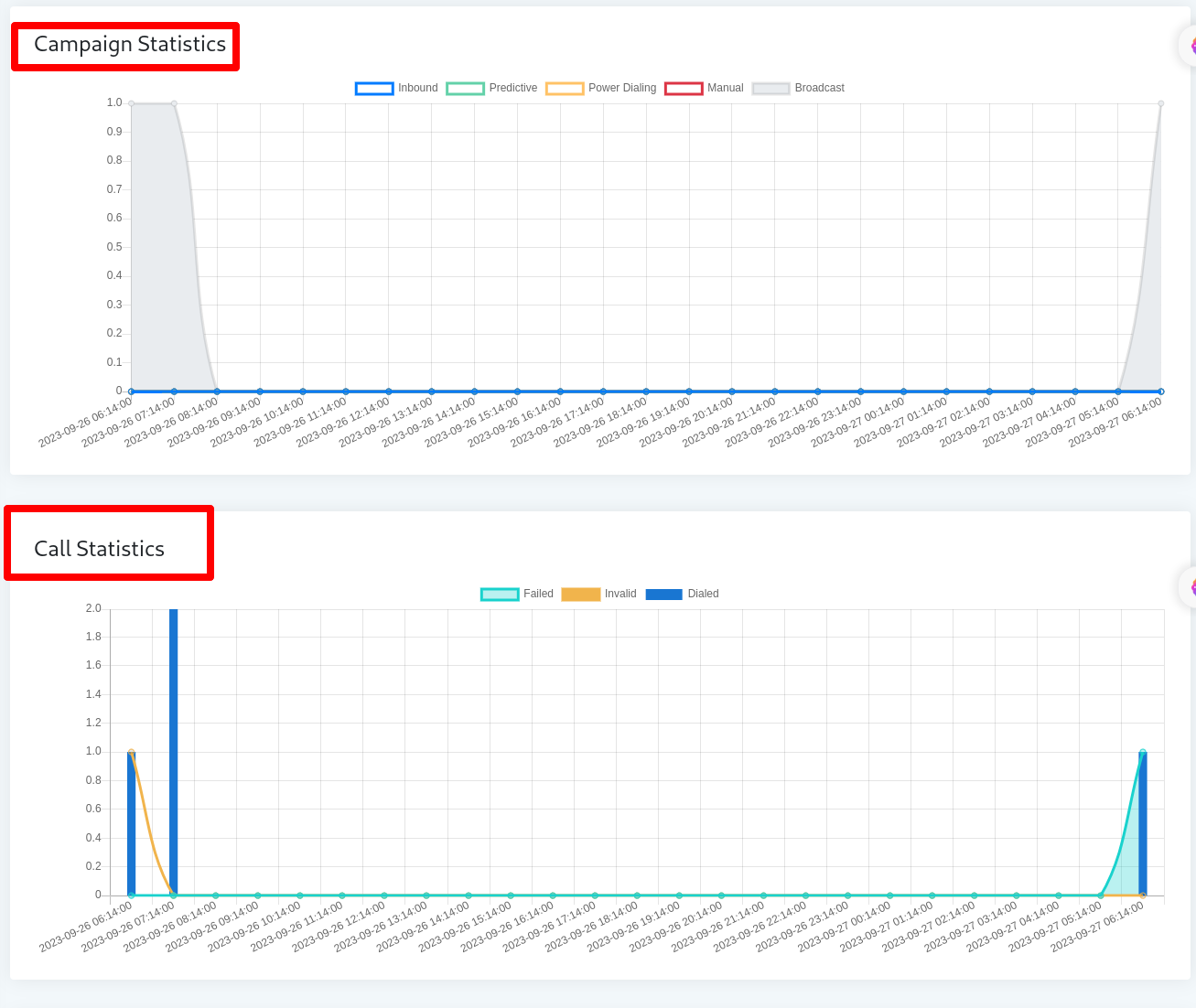The width and height of the screenshot is (1196, 1008).
Task: Click the 2.0 y-axis label in Call chart
Action: point(93,608)
